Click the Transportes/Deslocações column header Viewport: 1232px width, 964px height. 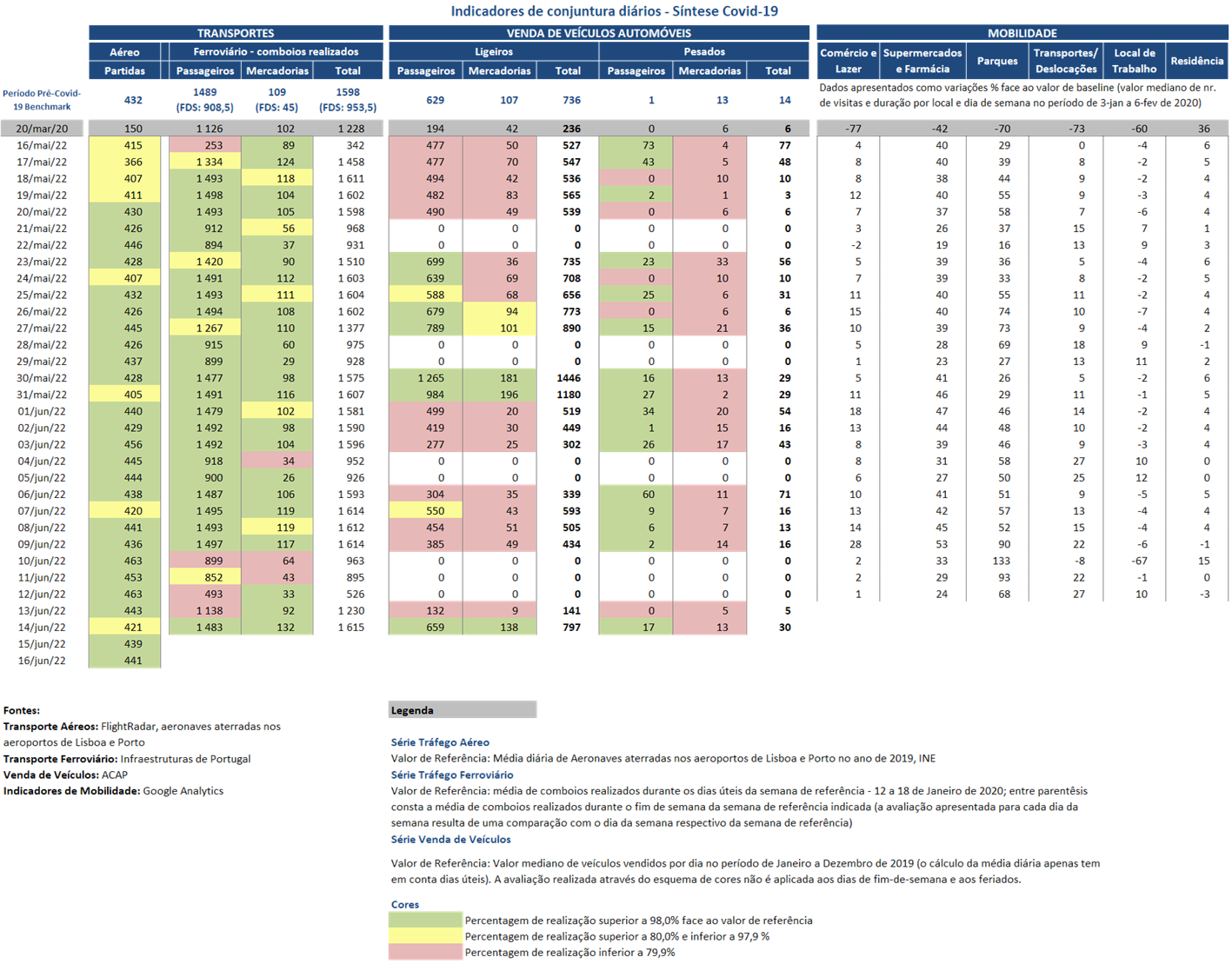[1066, 61]
